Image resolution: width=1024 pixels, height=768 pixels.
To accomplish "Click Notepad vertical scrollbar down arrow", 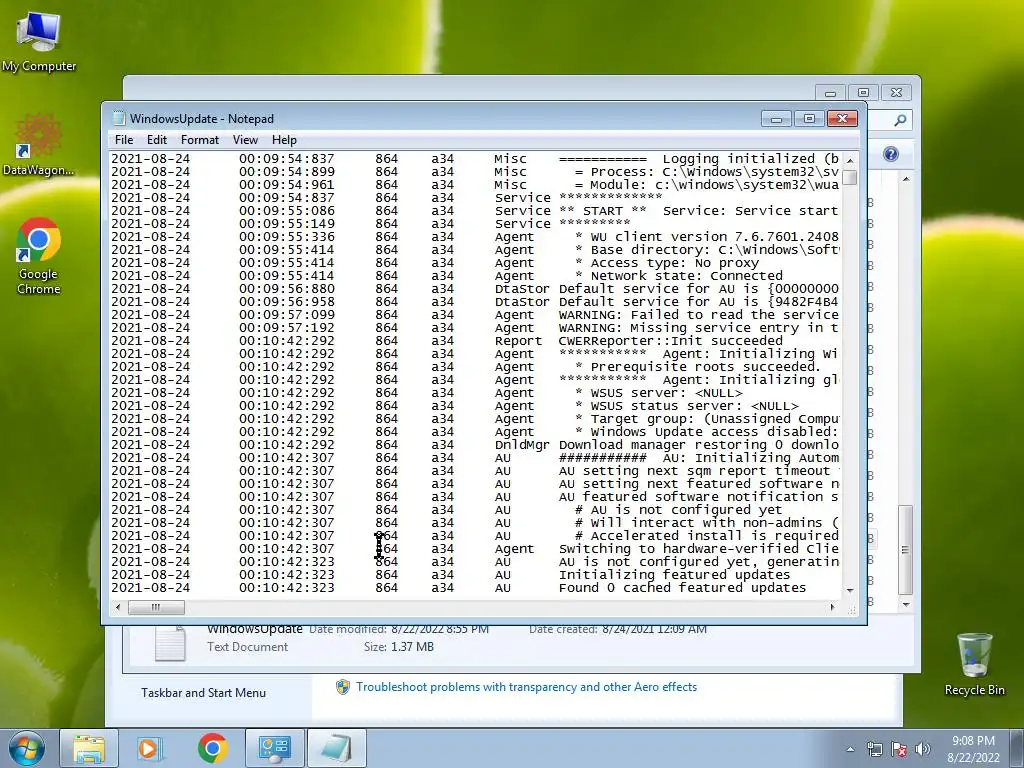I will pyautogui.click(x=850, y=590).
